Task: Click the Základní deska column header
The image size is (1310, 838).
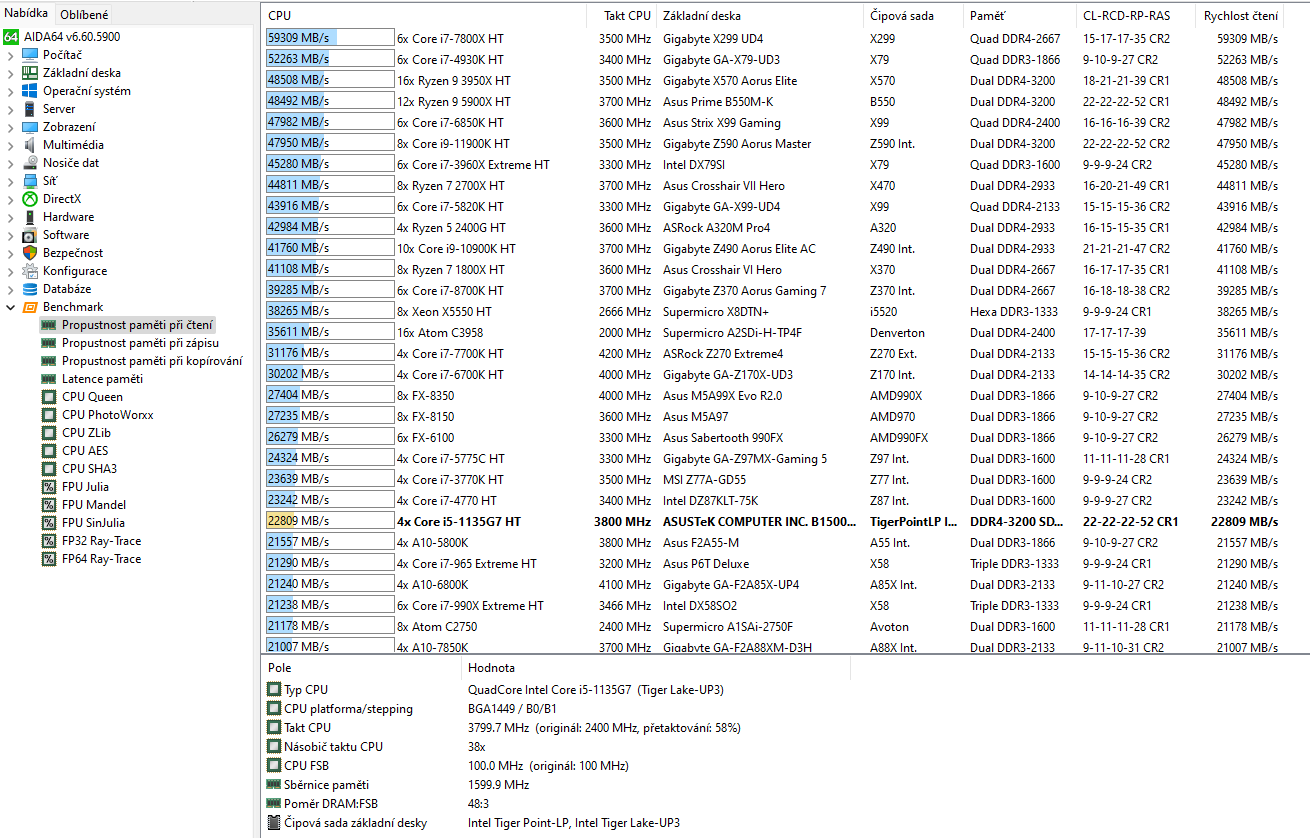Action: (x=760, y=15)
